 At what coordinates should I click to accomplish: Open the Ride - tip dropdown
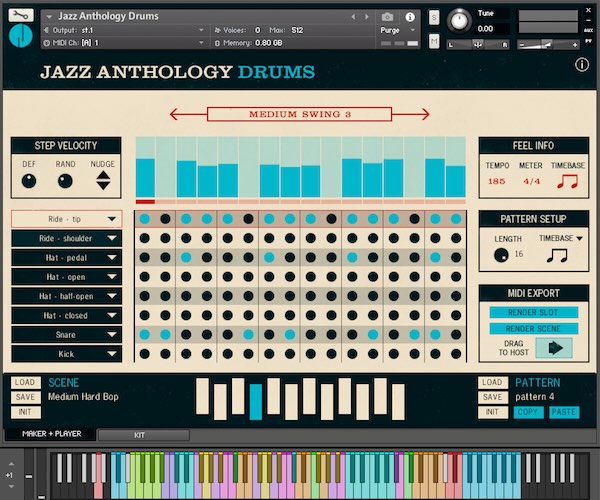click(67, 219)
